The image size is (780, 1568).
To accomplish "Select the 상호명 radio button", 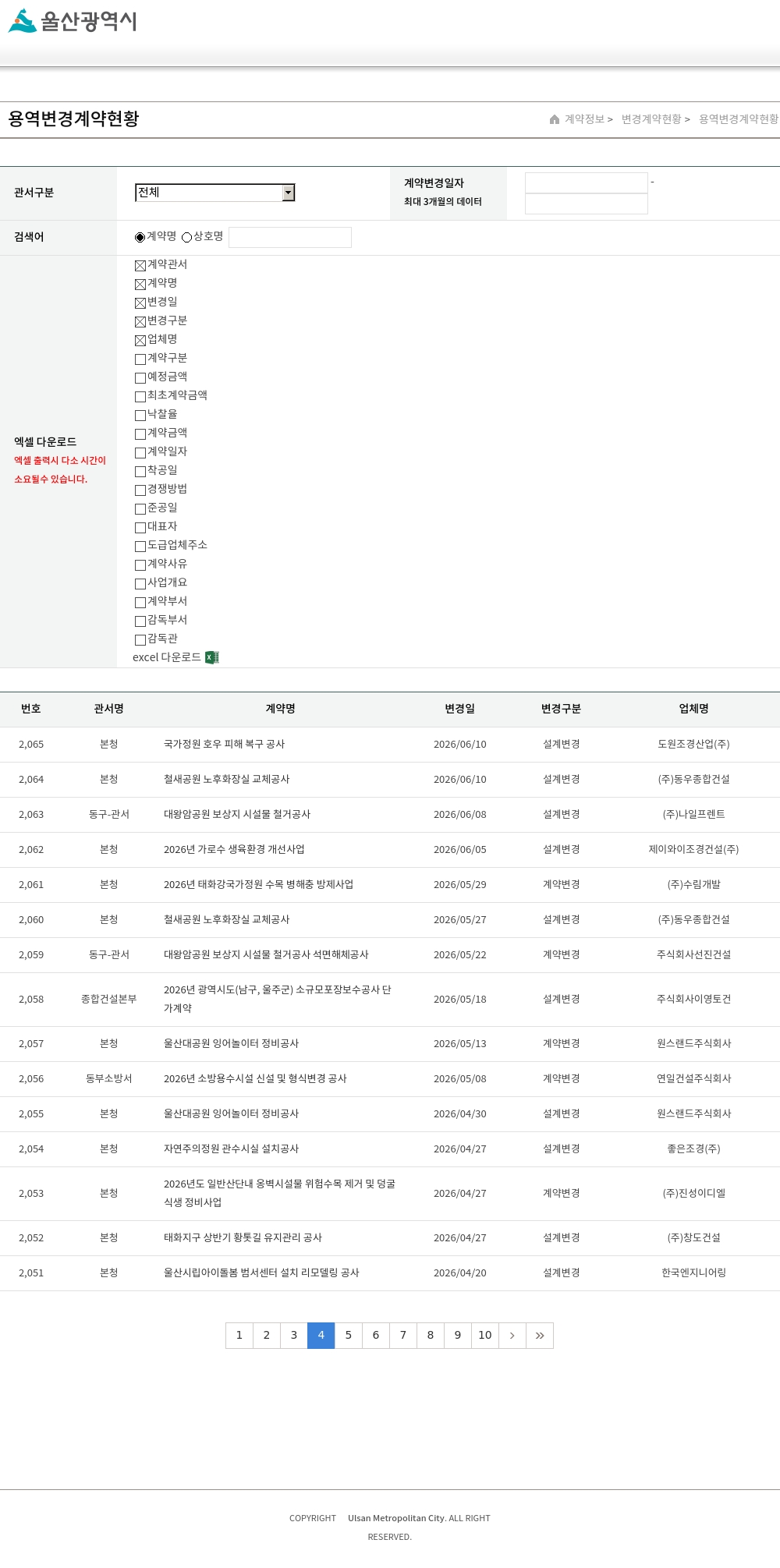I will [x=187, y=237].
